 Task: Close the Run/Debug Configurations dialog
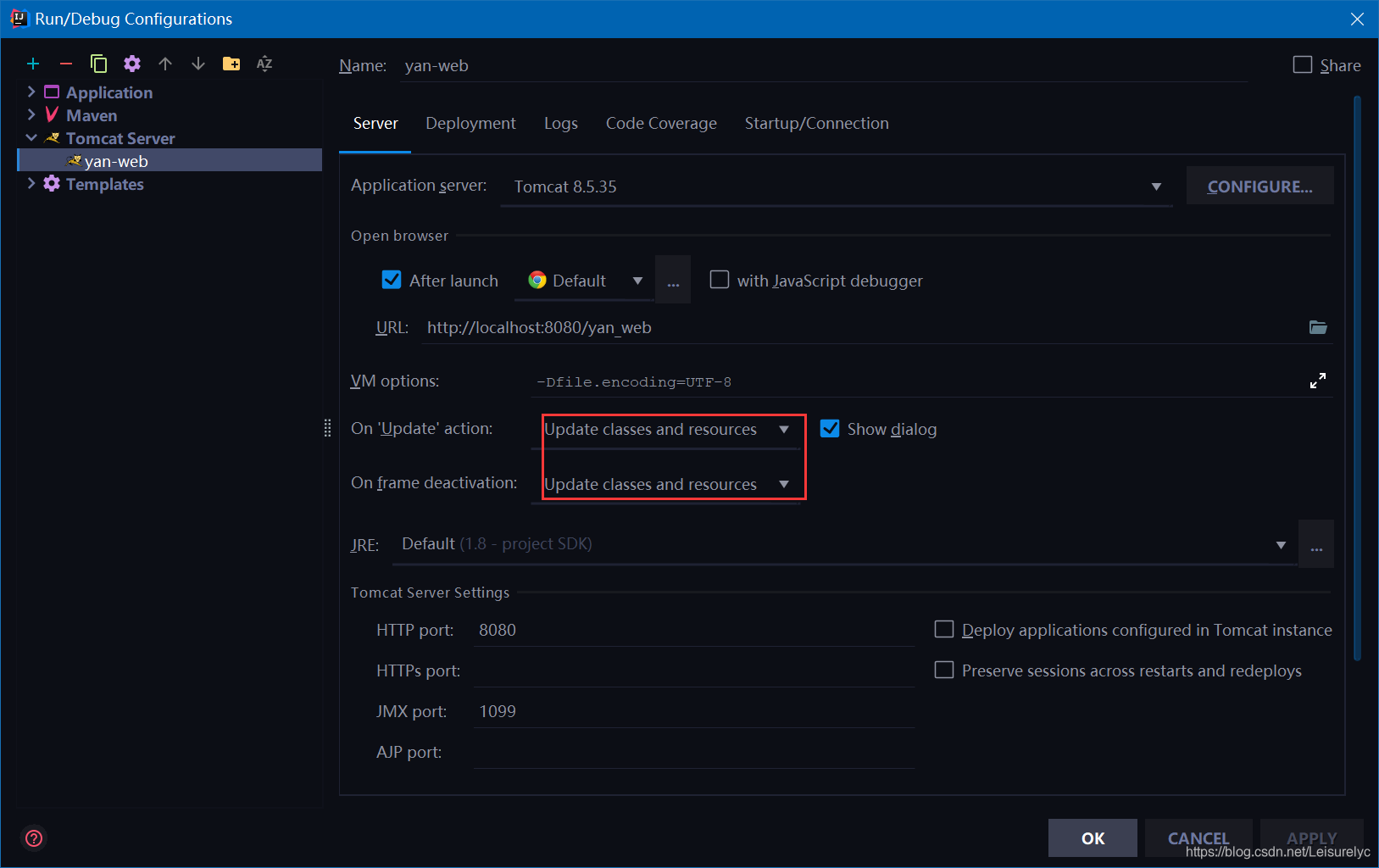point(1357,19)
